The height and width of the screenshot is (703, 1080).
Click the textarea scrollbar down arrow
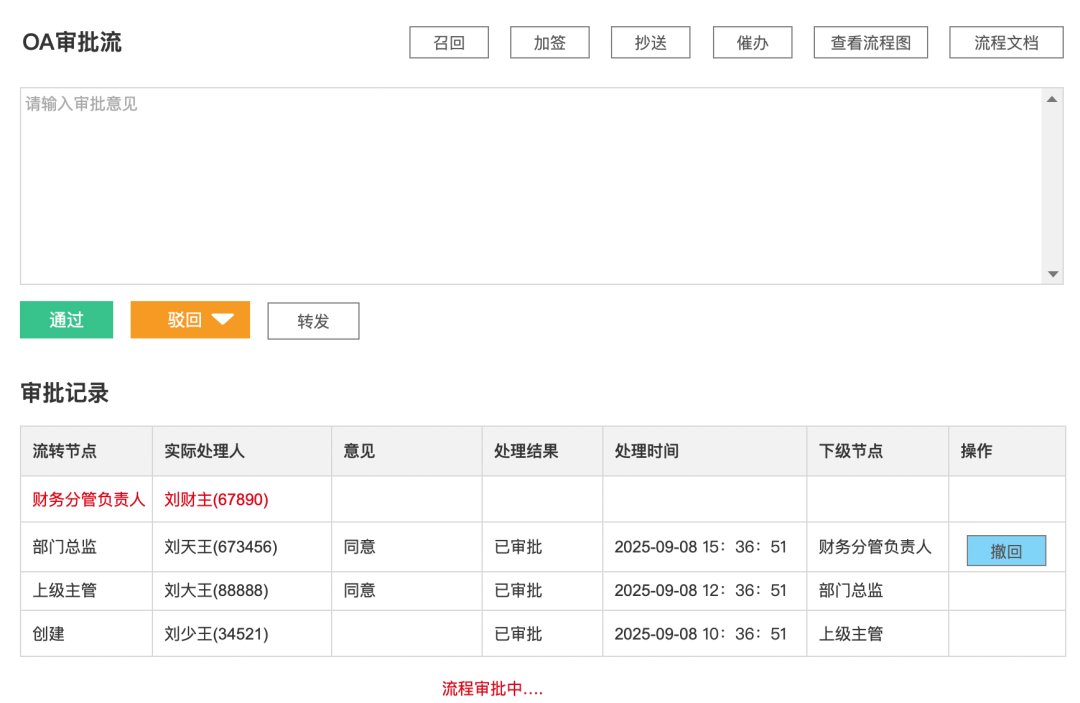click(1052, 274)
